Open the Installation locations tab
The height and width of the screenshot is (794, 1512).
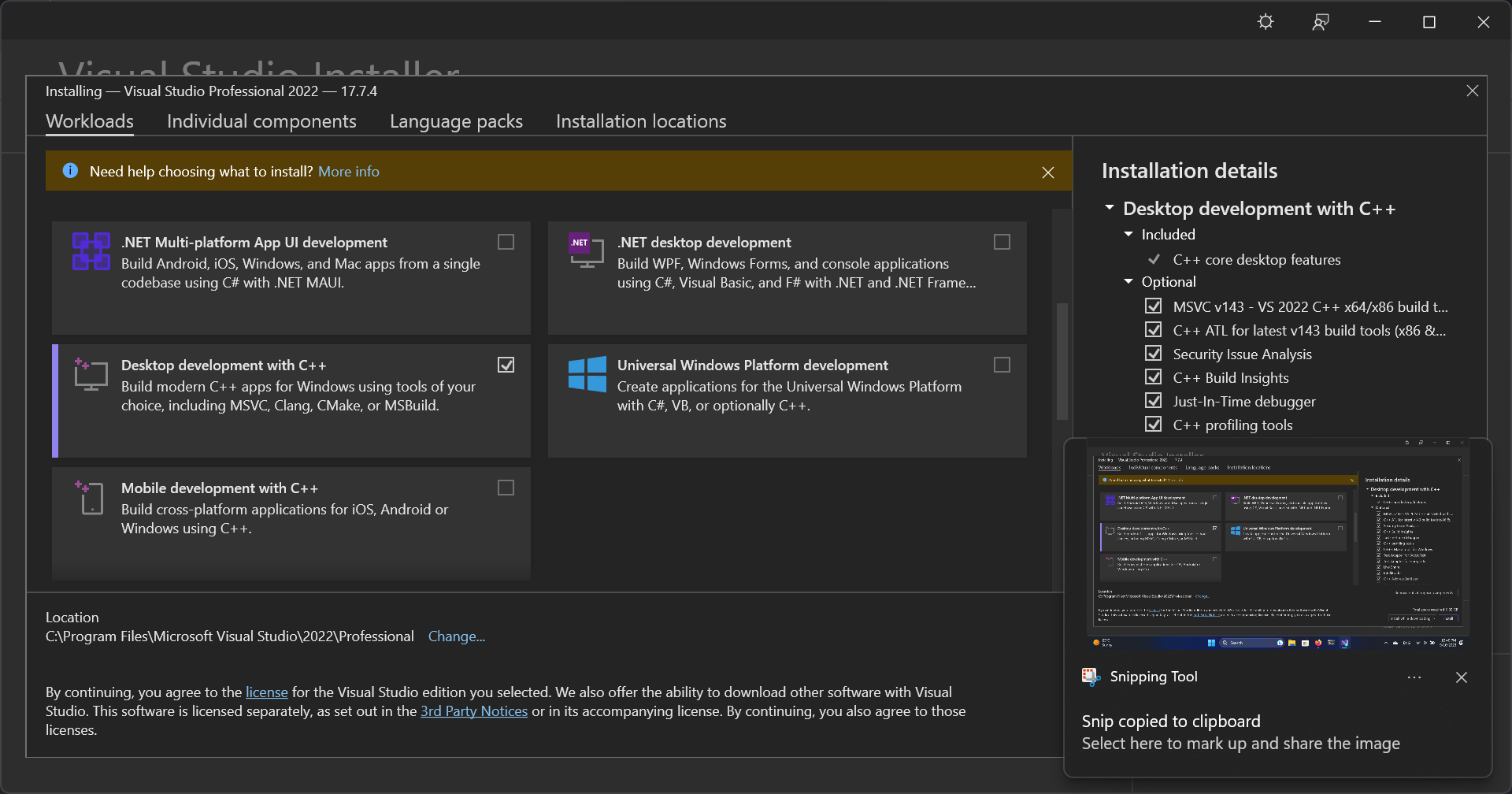(641, 121)
